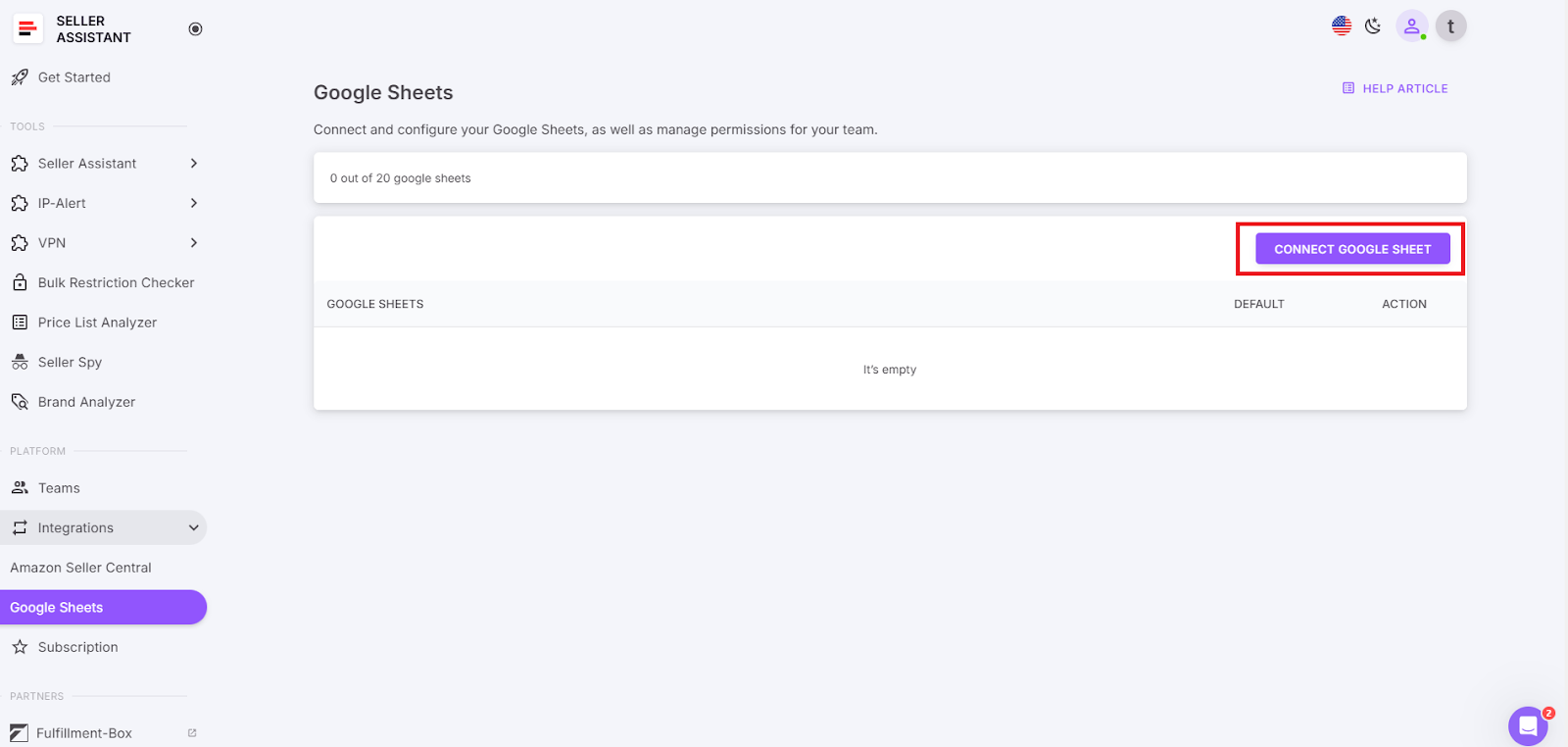Collapse the Integrations menu
The image size is (1568, 747).
193,527
